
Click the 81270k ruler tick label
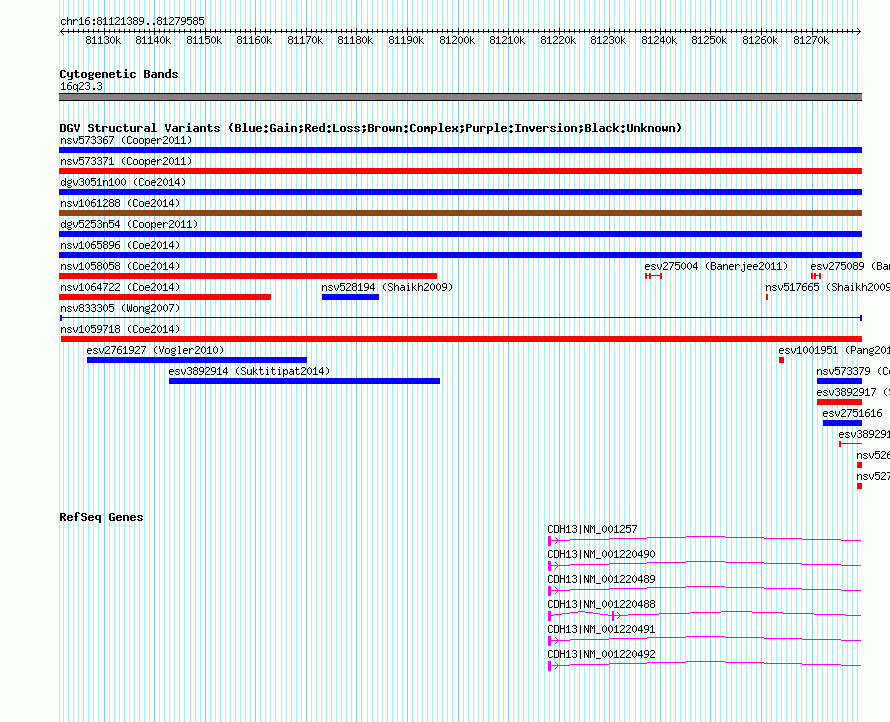click(x=811, y=40)
